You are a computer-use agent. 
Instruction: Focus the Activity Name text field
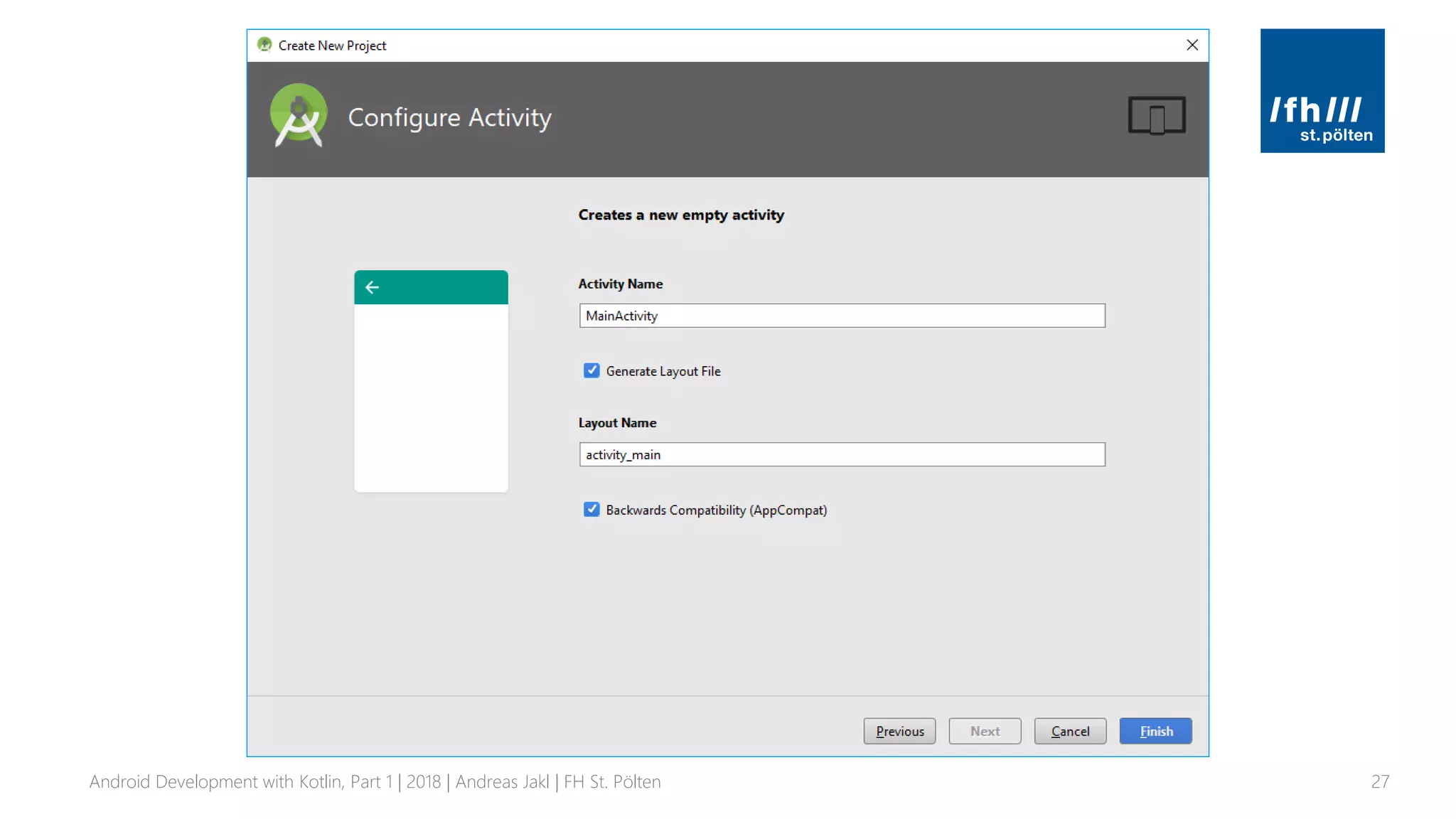pos(842,316)
